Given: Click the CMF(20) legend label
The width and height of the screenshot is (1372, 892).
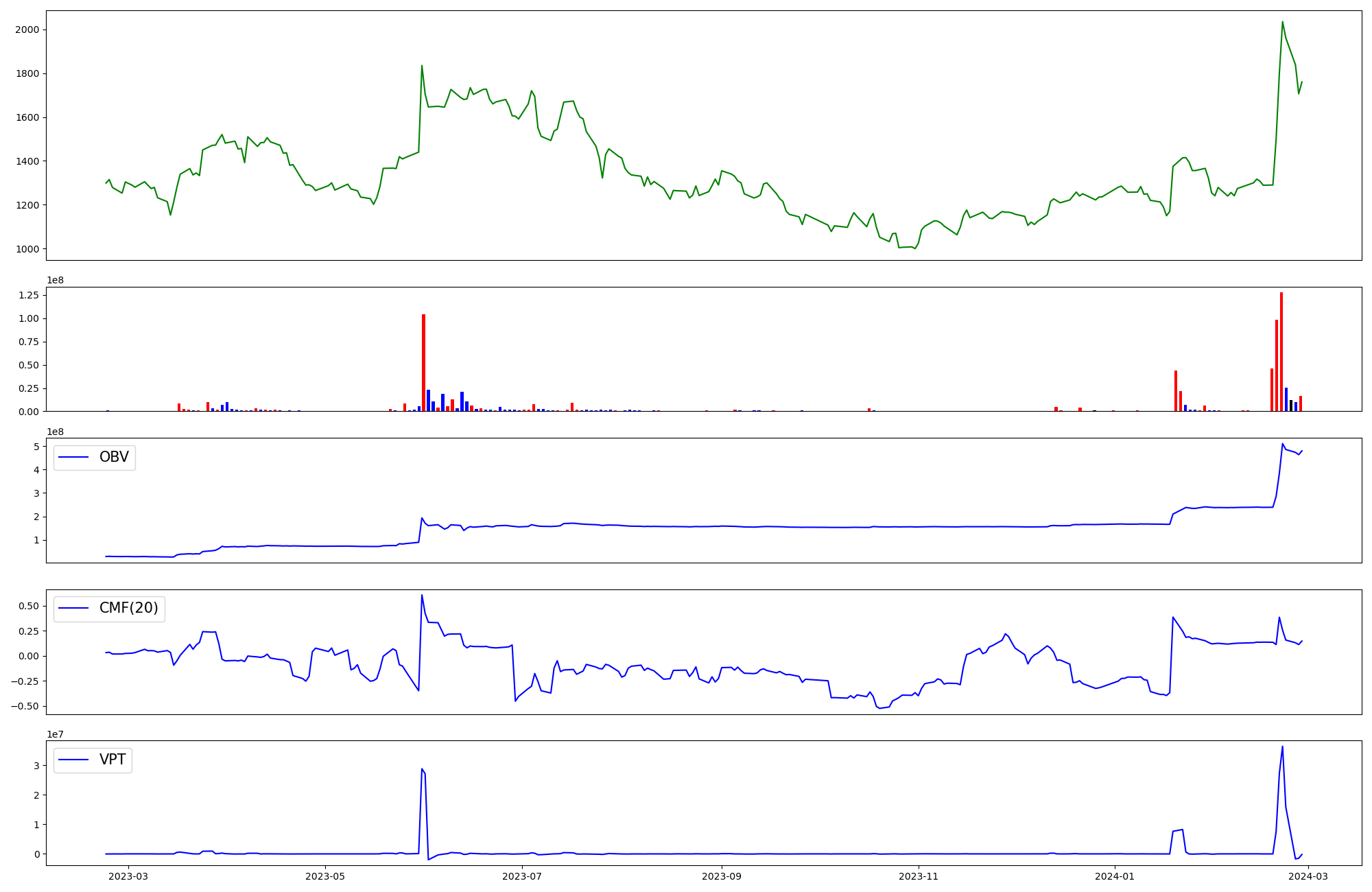Looking at the screenshot, I should pos(128,608).
